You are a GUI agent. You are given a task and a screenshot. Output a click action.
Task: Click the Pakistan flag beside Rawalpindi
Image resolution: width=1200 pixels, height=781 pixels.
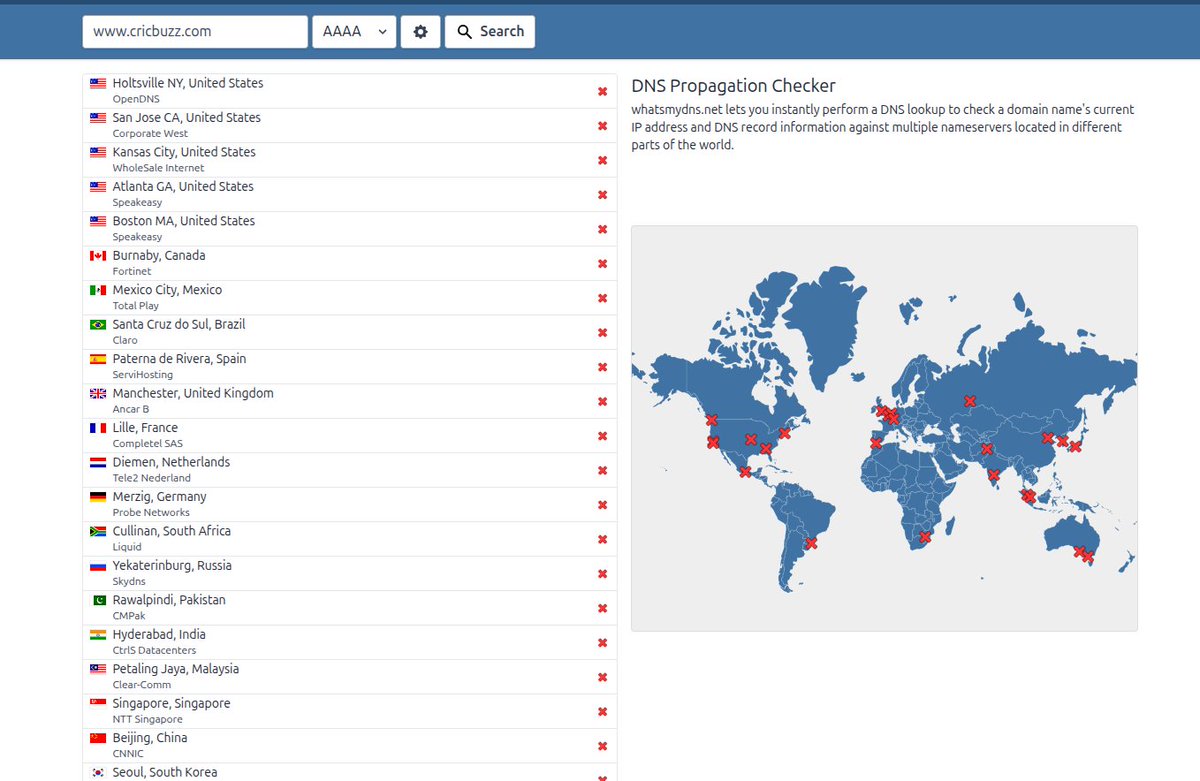(98, 601)
